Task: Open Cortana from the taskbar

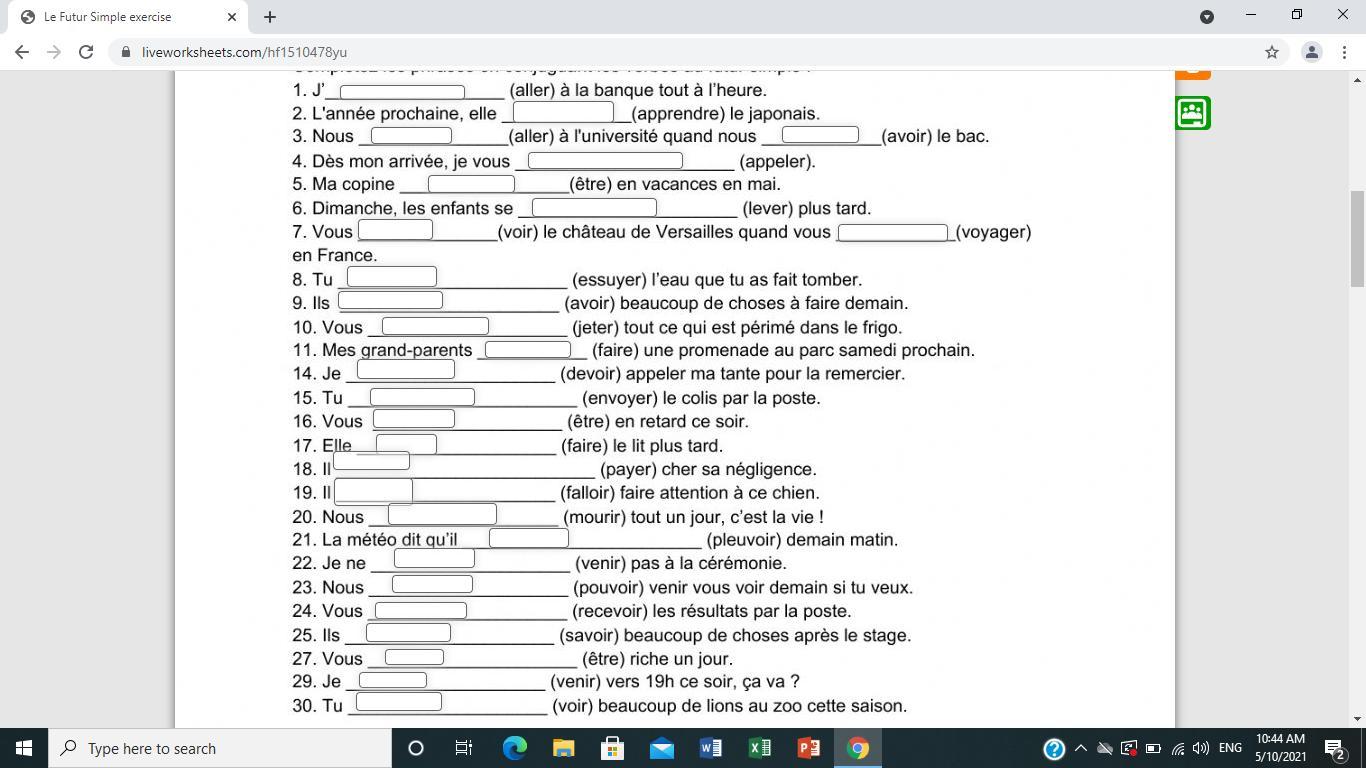Action: pyautogui.click(x=416, y=748)
